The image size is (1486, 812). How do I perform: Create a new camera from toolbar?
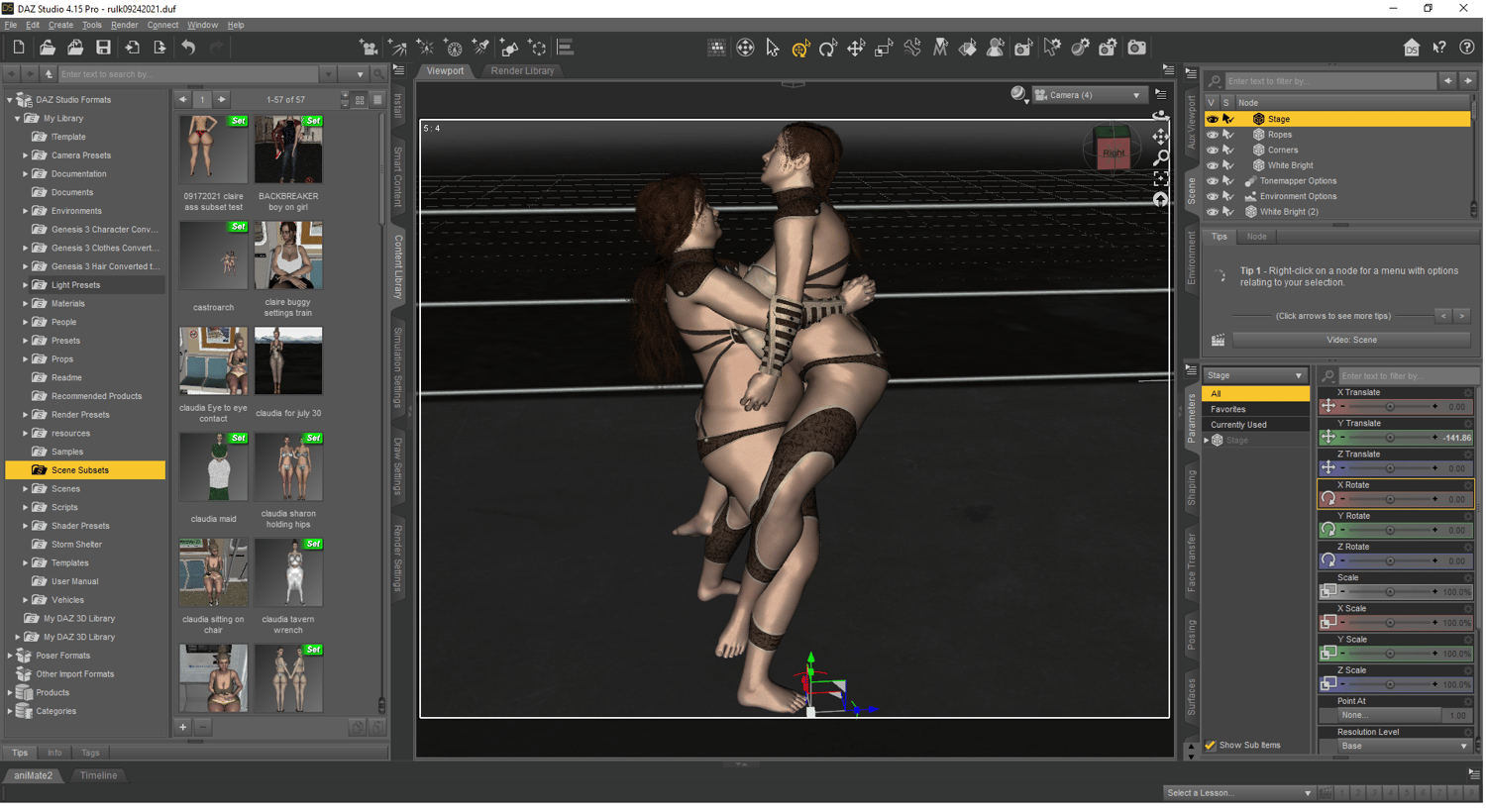click(x=369, y=48)
